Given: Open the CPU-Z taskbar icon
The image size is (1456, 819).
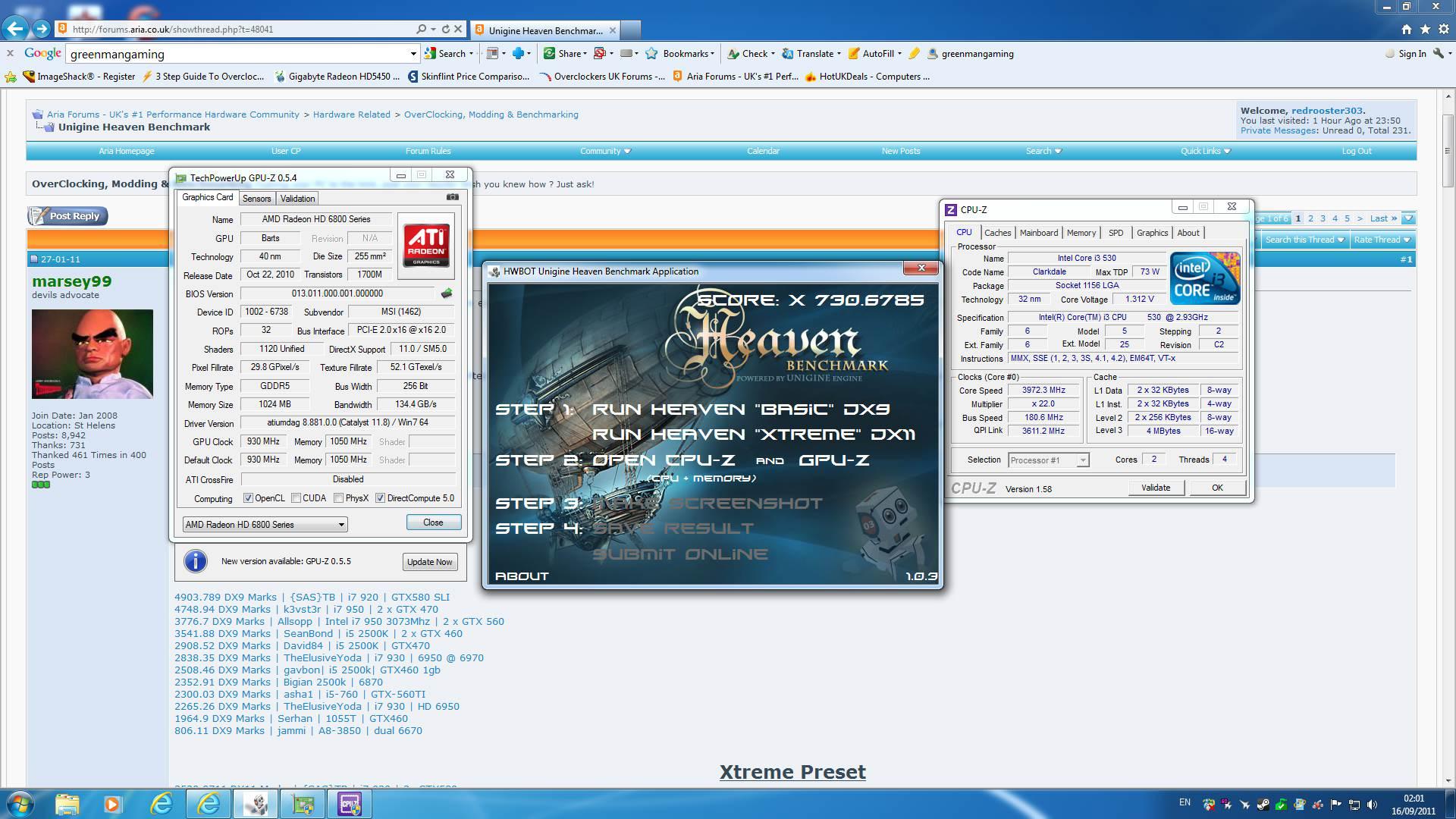Looking at the screenshot, I should [350, 804].
